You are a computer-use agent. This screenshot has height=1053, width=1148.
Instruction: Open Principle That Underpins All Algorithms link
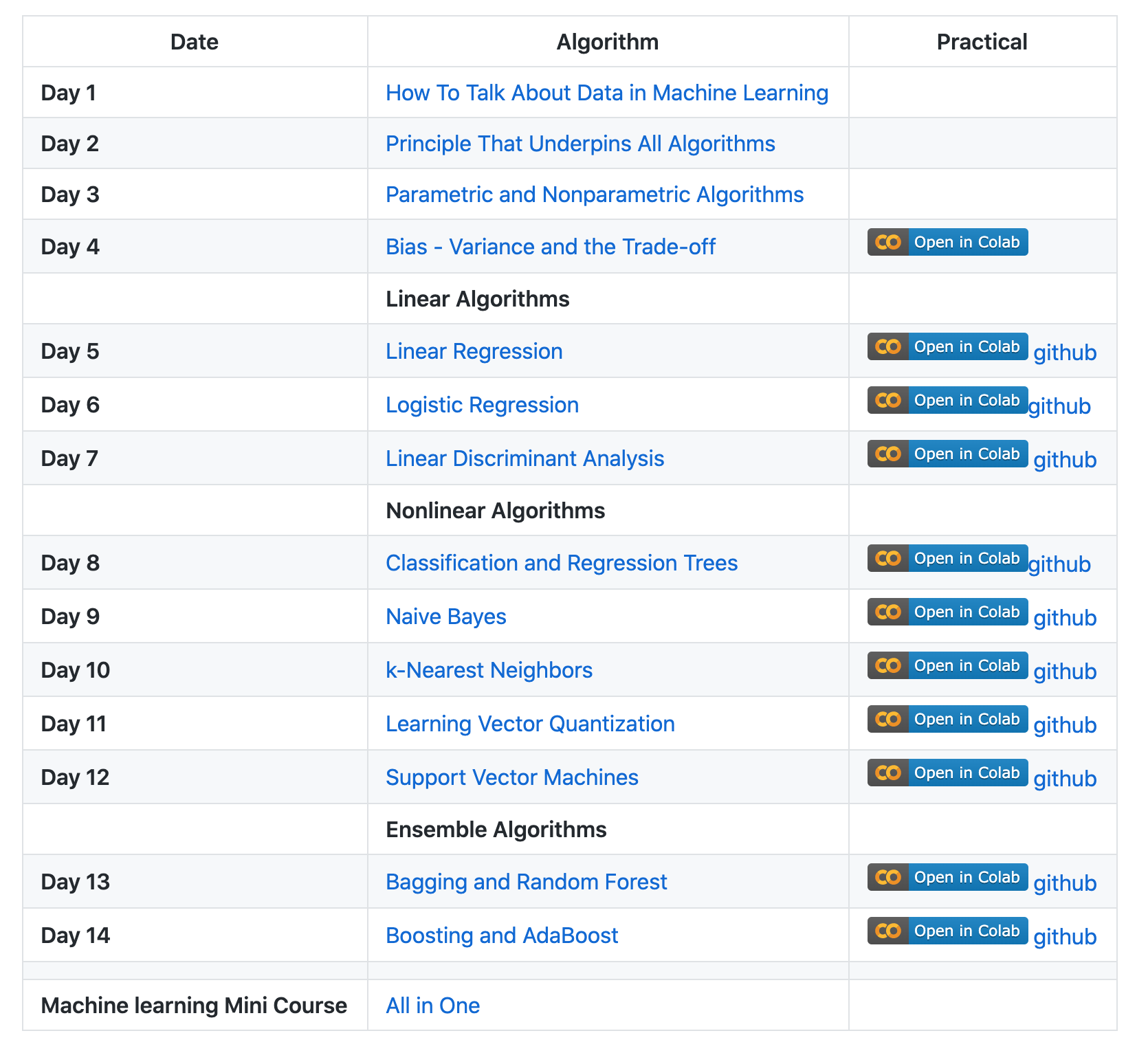[x=579, y=144]
